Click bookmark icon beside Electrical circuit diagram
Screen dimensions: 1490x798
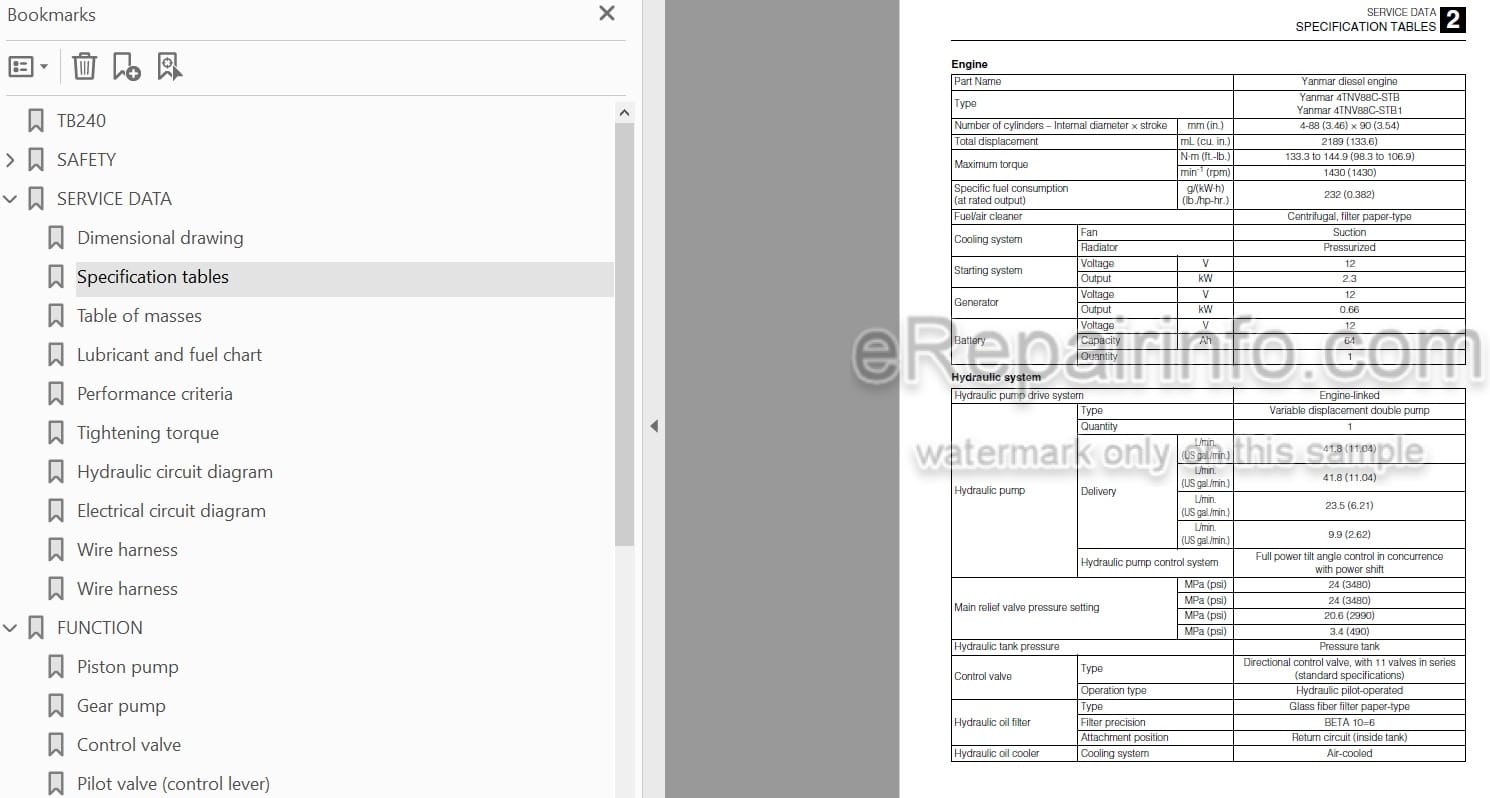pyautogui.click(x=56, y=511)
